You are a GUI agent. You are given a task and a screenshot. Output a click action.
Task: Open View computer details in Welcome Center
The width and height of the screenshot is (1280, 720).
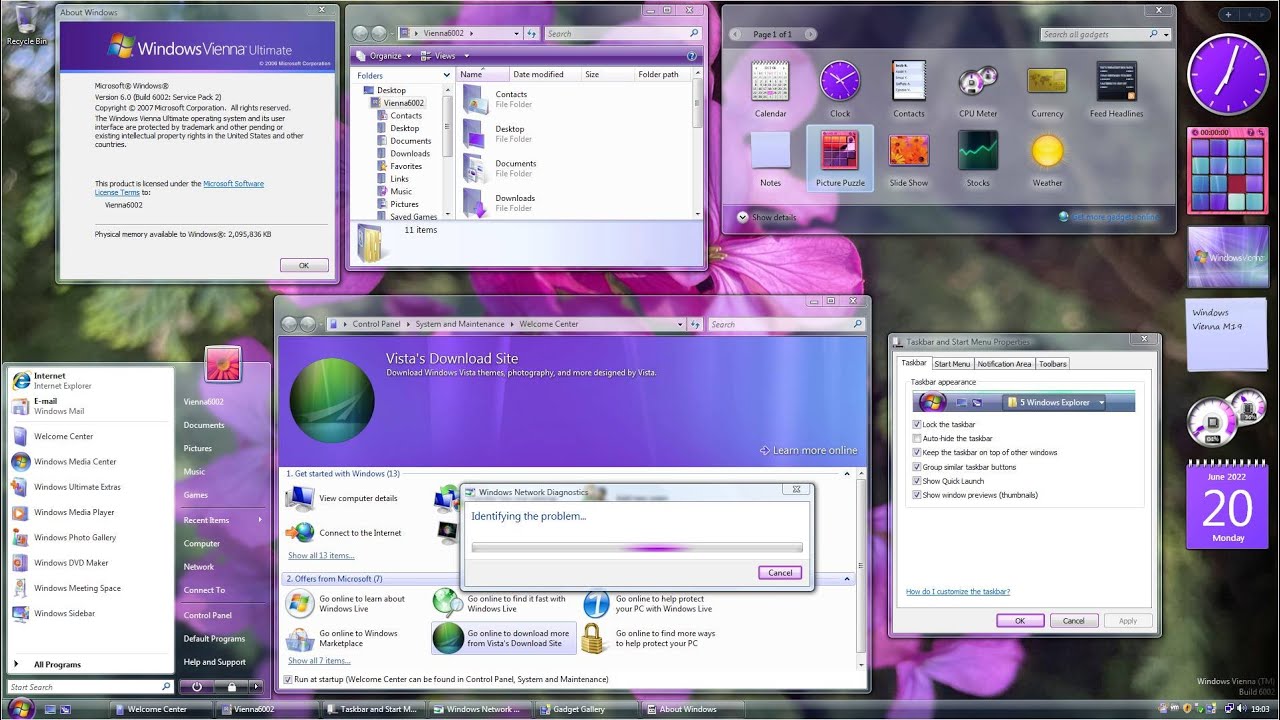[344, 498]
